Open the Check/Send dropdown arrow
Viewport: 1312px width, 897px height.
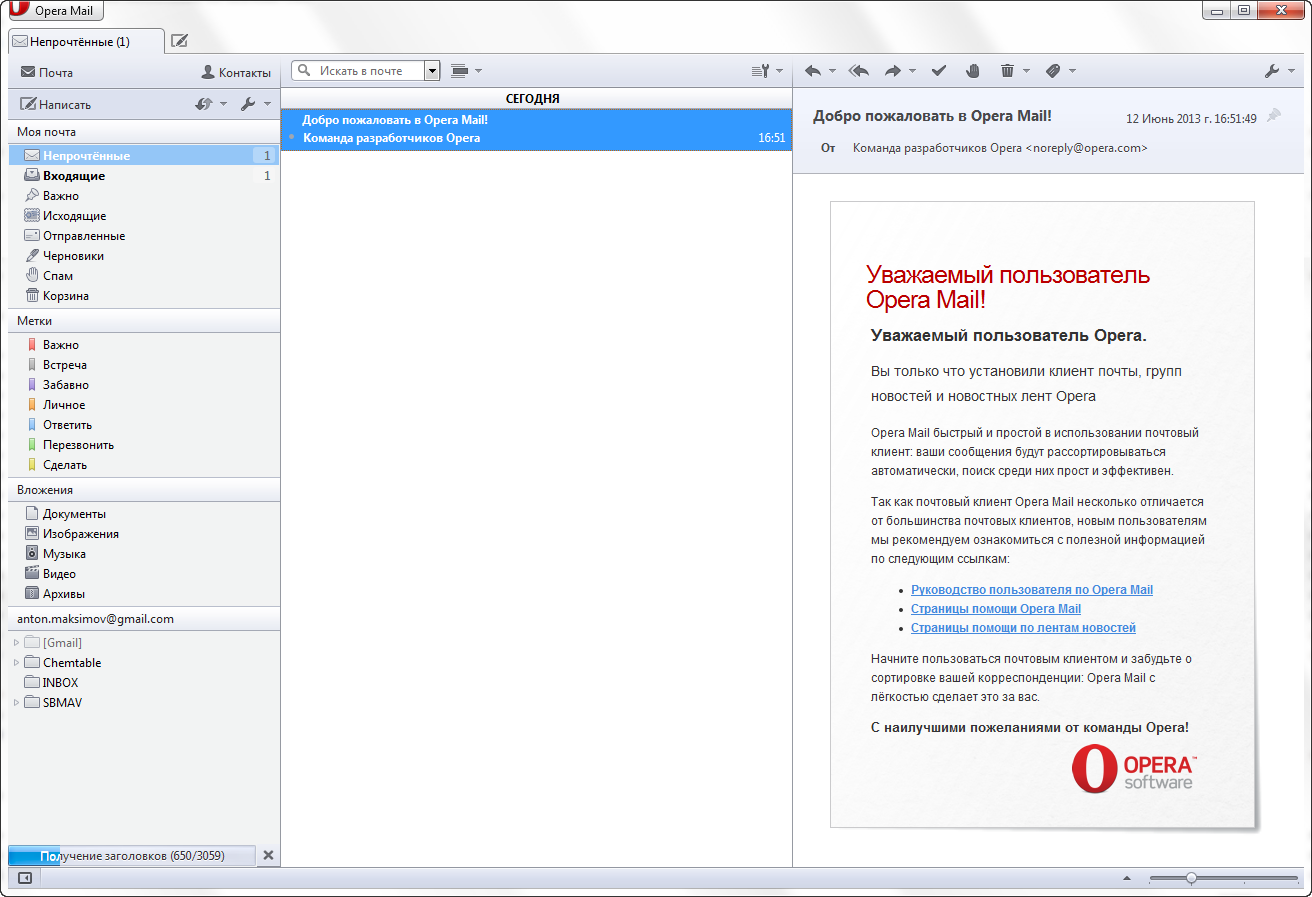(223, 104)
